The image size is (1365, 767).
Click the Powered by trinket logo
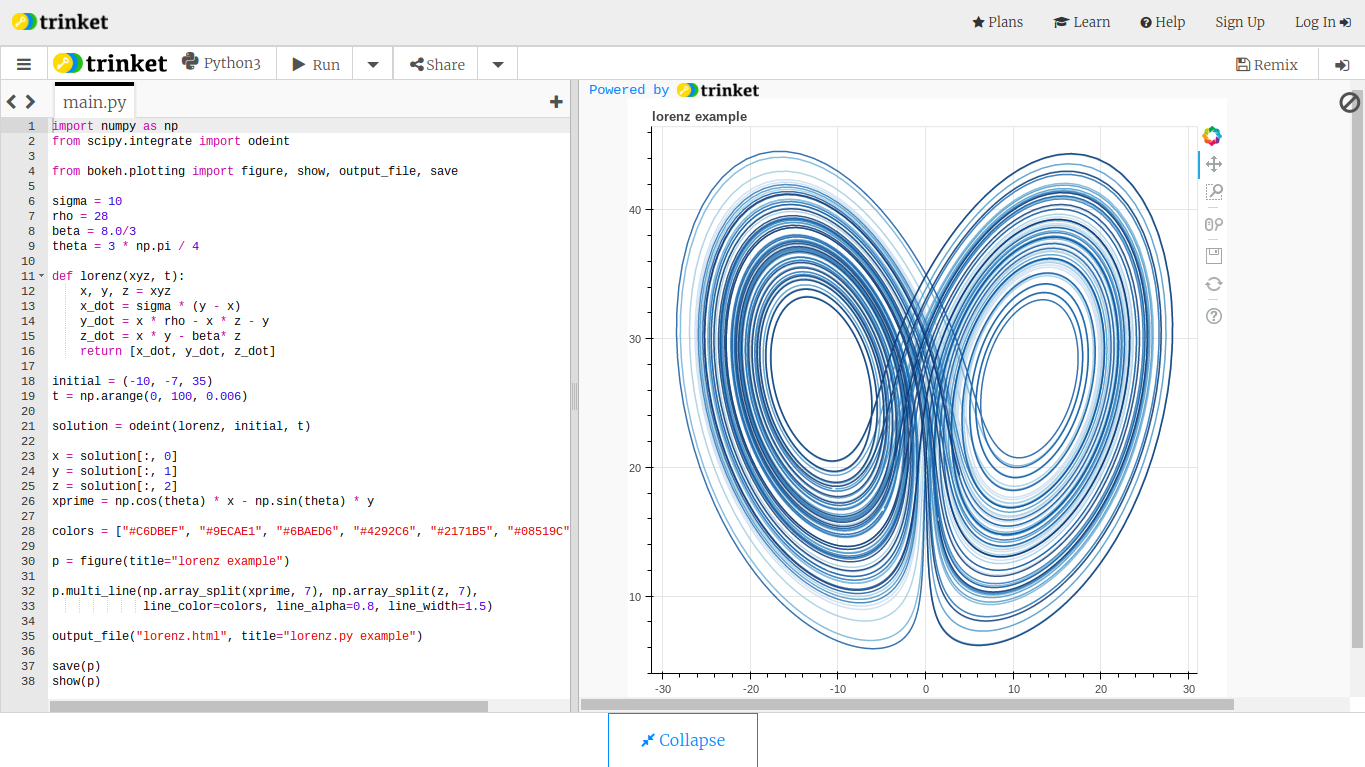coord(718,90)
